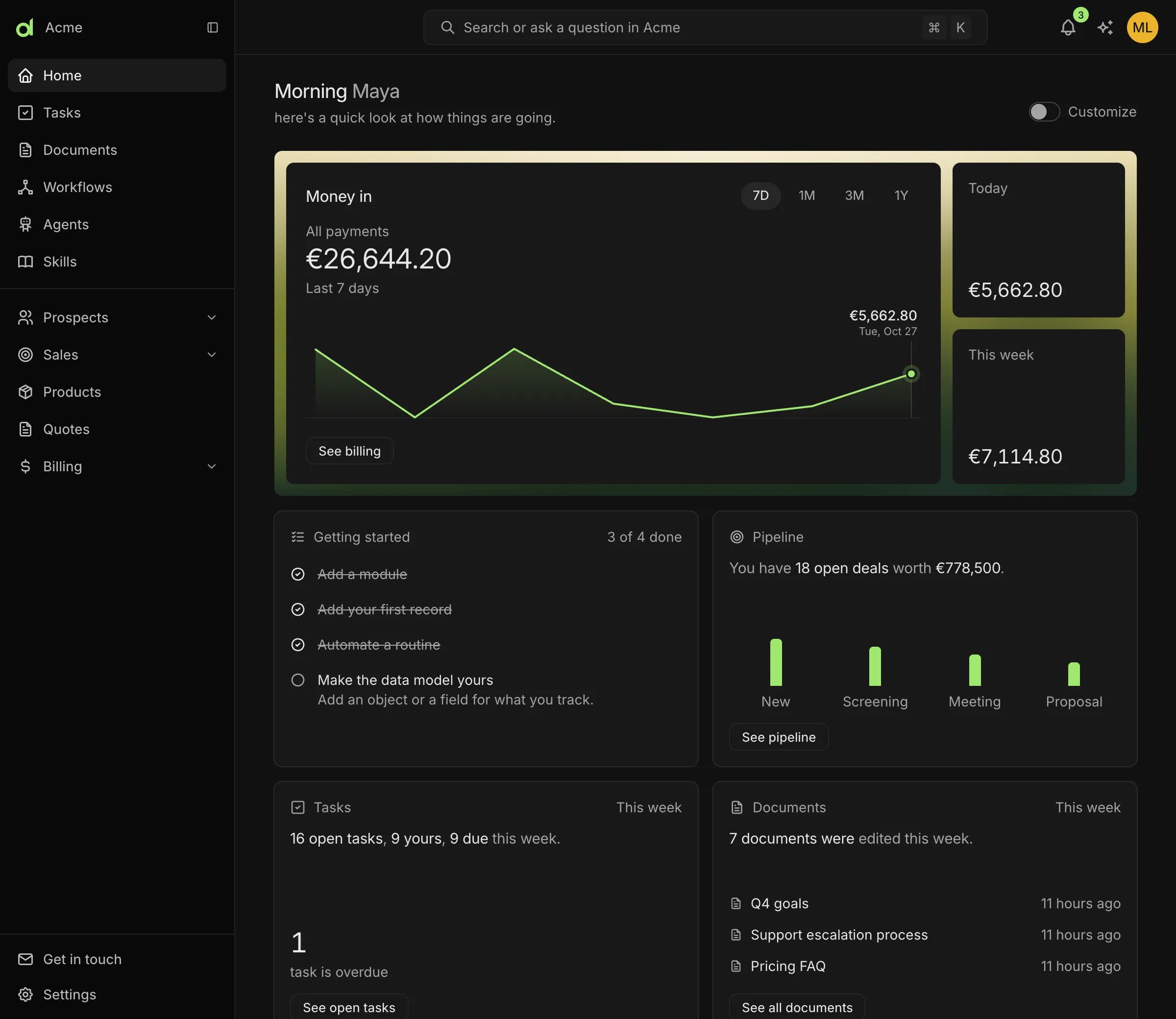The width and height of the screenshot is (1176, 1019).
Task: Click the Workflows network icon
Action: tap(25, 187)
